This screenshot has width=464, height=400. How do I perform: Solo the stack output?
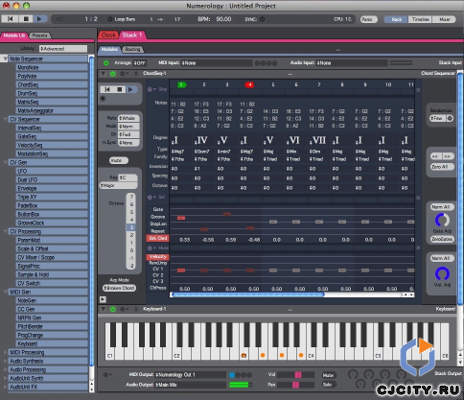pos(328,385)
